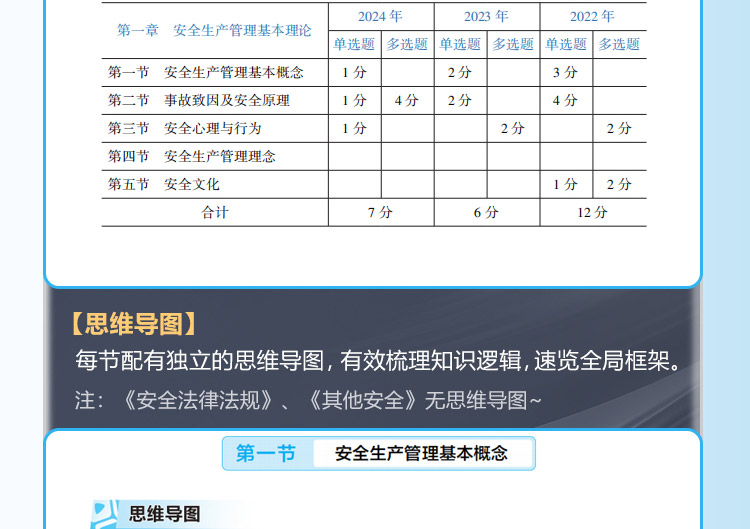
Task: Click the 7分 total for 2024
Action: click(x=380, y=212)
